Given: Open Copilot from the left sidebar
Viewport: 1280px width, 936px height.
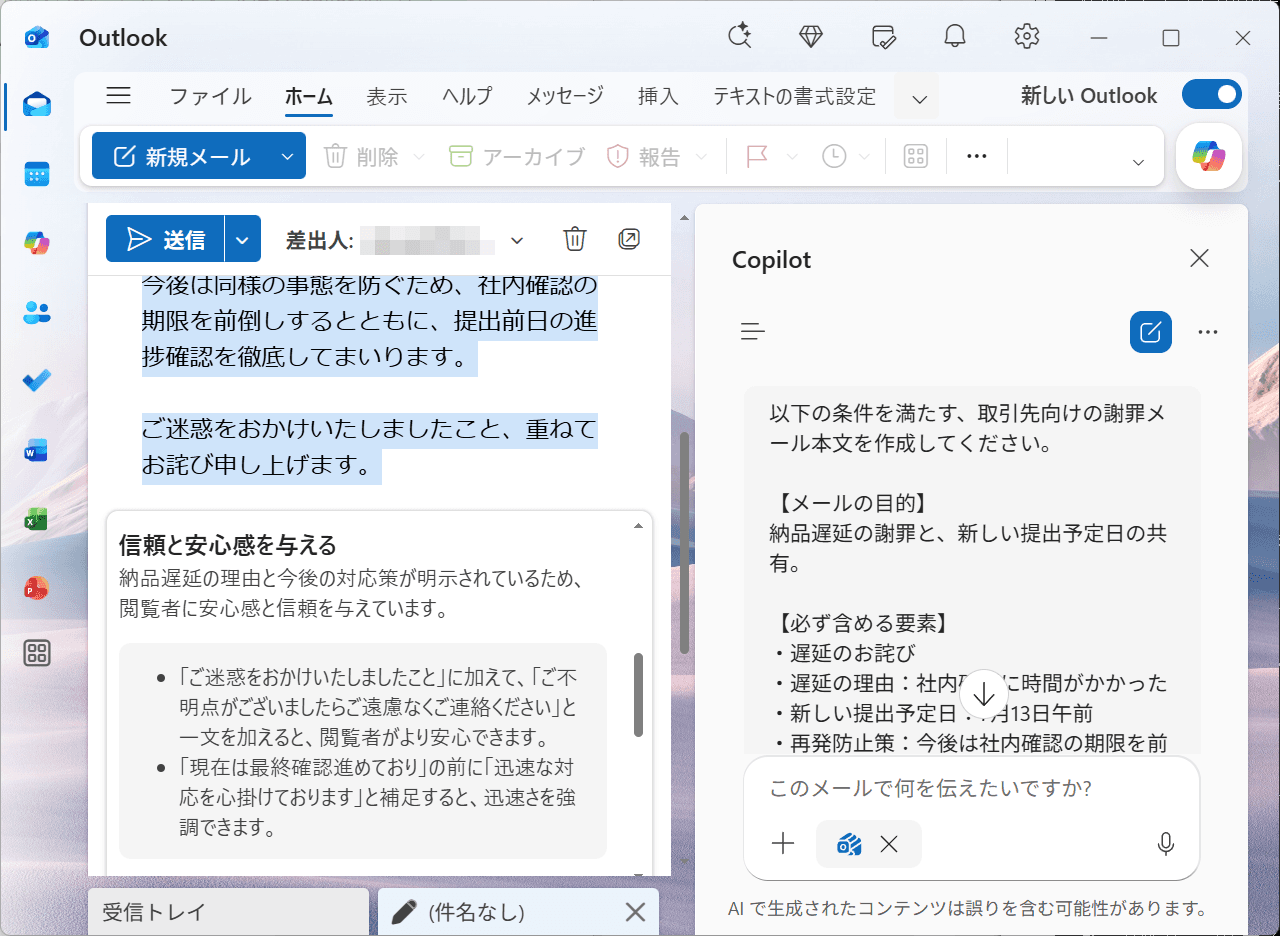Looking at the screenshot, I should (x=37, y=242).
